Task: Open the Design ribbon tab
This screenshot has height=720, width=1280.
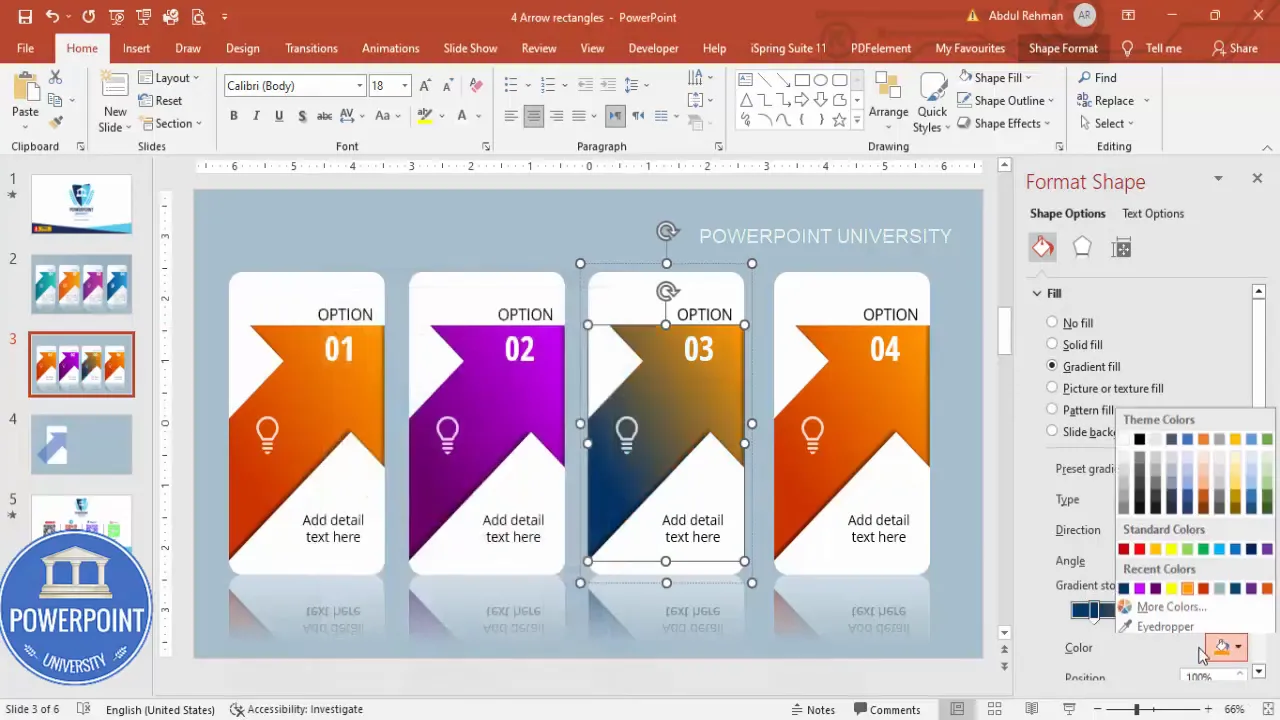Action: [242, 48]
